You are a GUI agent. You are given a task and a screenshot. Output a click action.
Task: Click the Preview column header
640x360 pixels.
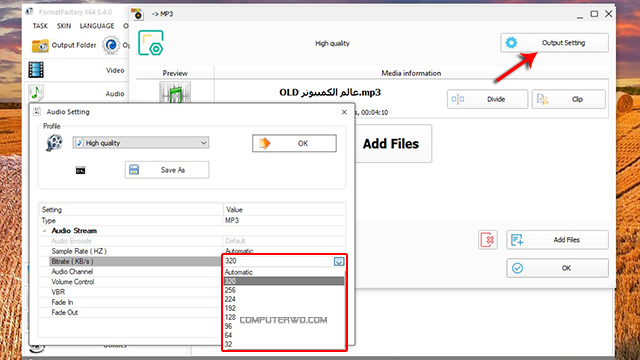pos(175,73)
